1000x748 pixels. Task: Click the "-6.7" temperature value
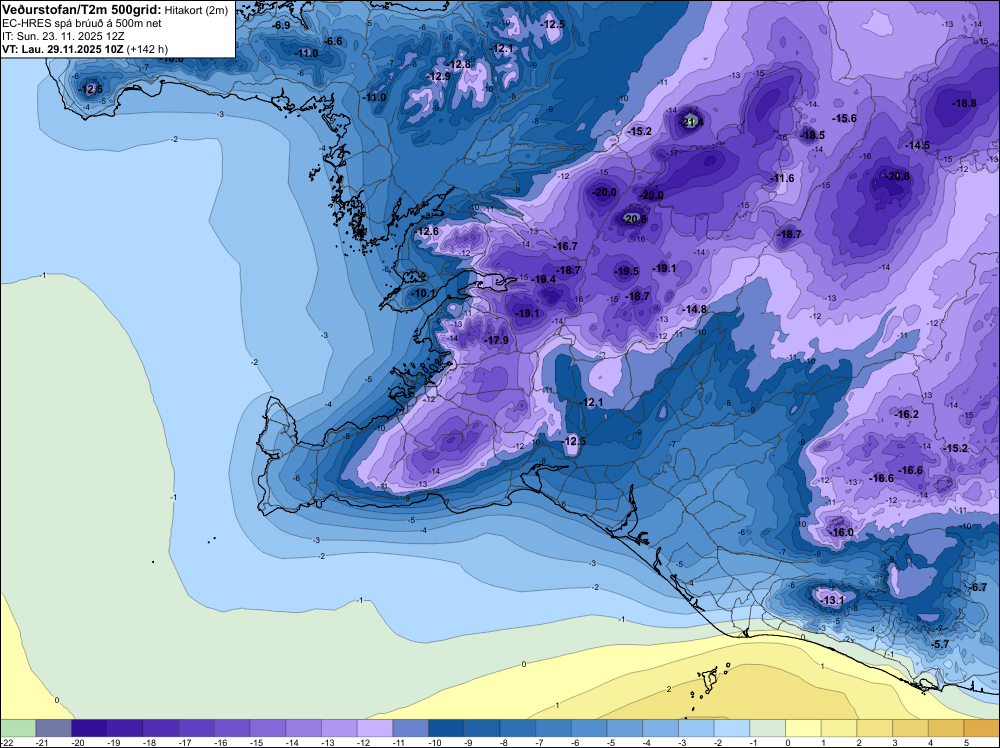[978, 587]
